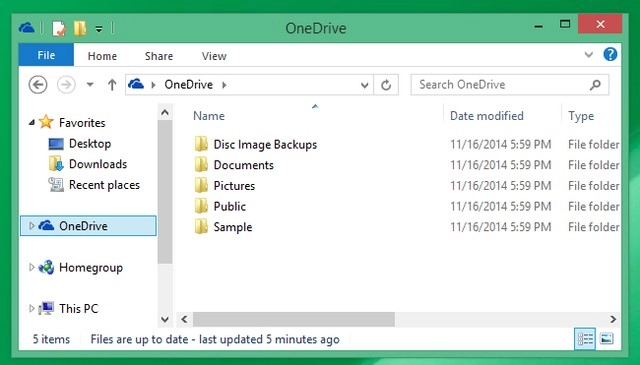
Task: Go up one level with Up arrow
Action: (112, 85)
